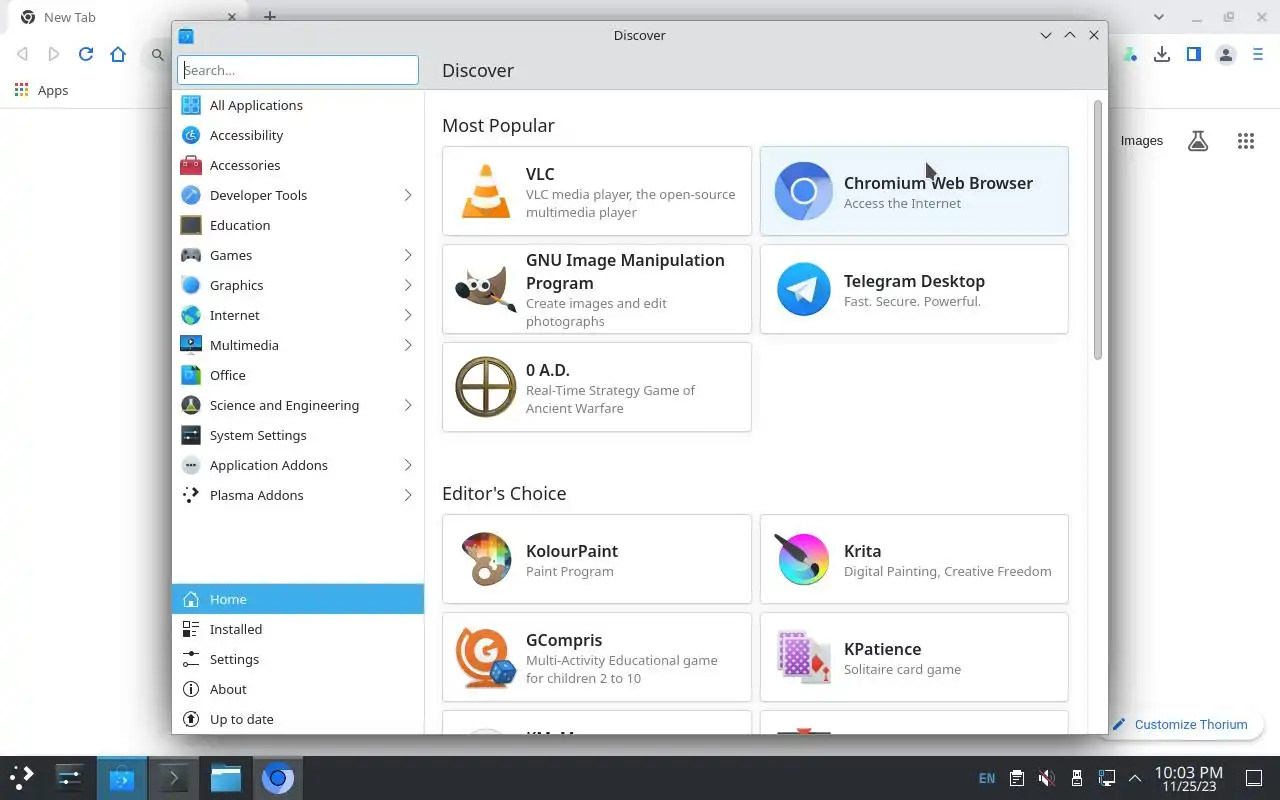Expand the Internet category arrow
The width and height of the screenshot is (1280, 800).
408,315
